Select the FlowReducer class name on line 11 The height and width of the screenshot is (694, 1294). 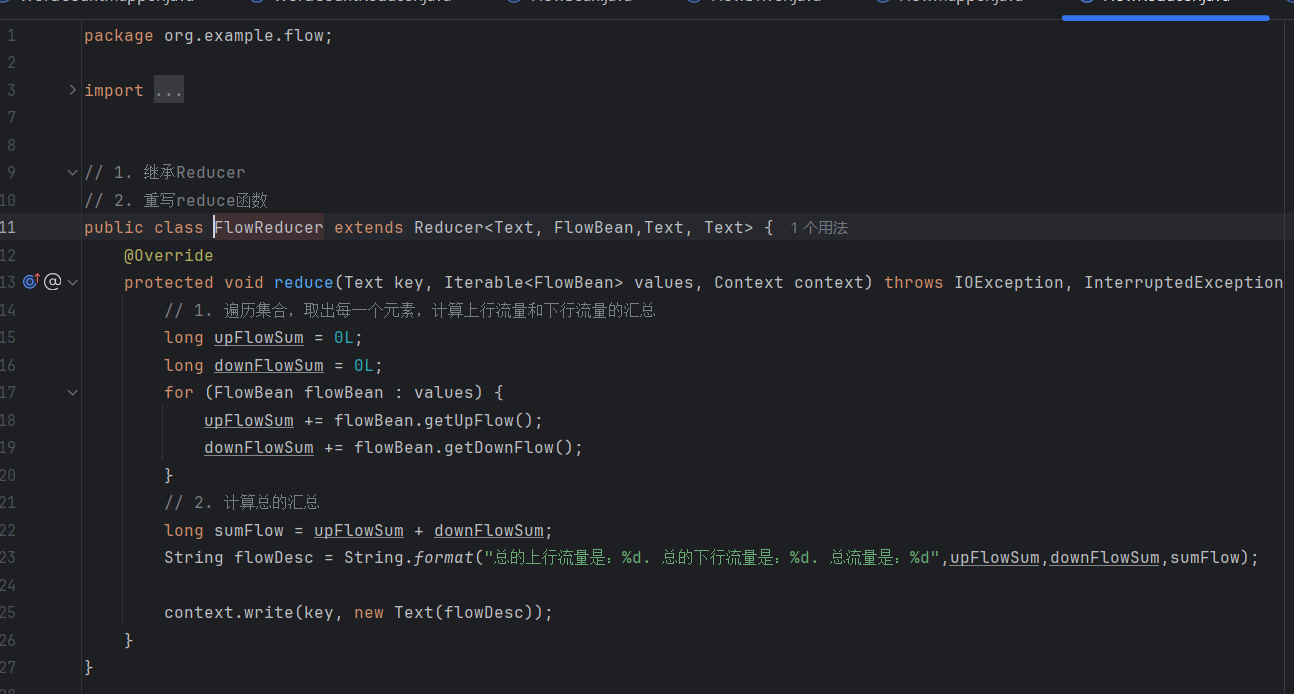point(268,227)
